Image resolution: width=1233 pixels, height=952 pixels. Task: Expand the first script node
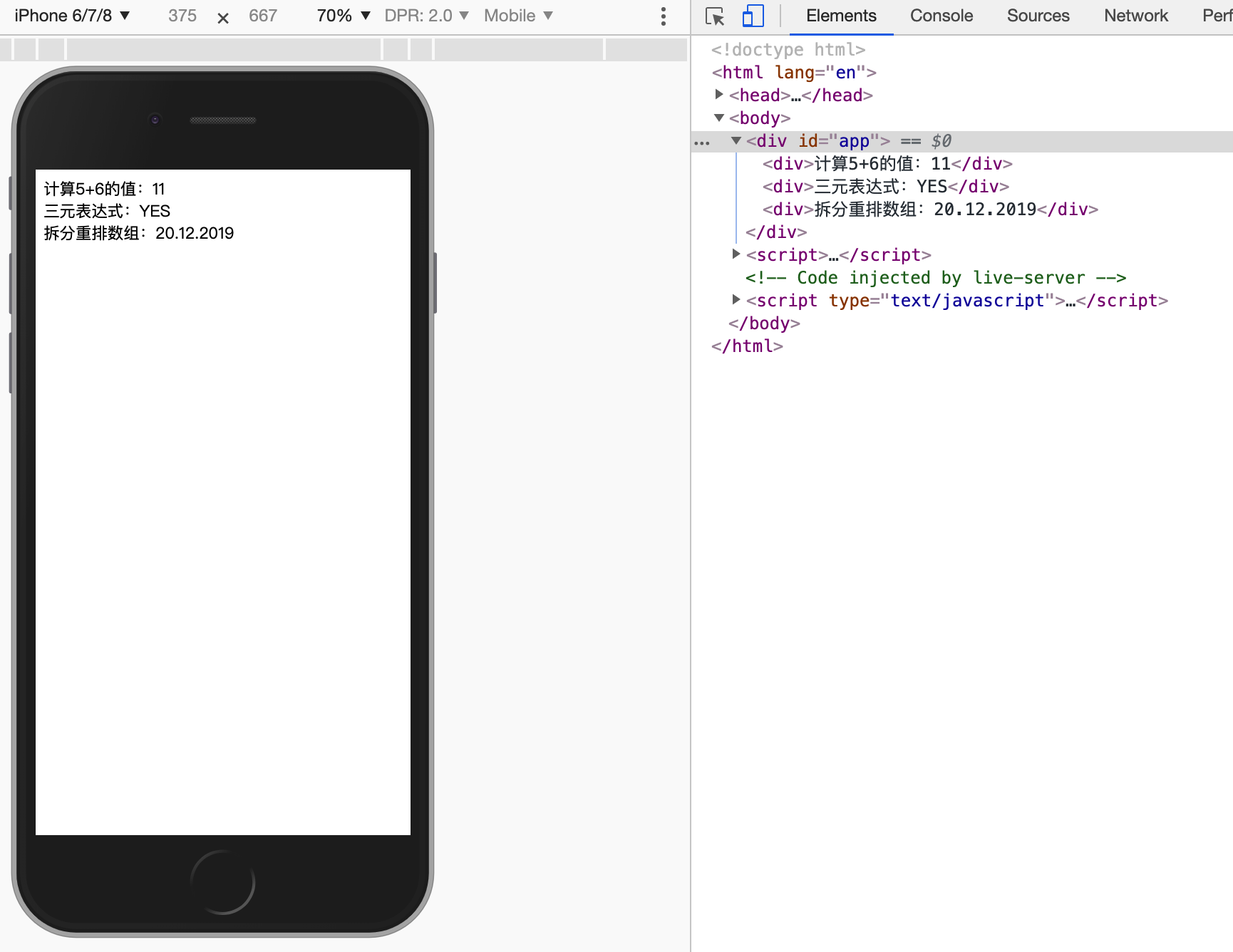736,254
